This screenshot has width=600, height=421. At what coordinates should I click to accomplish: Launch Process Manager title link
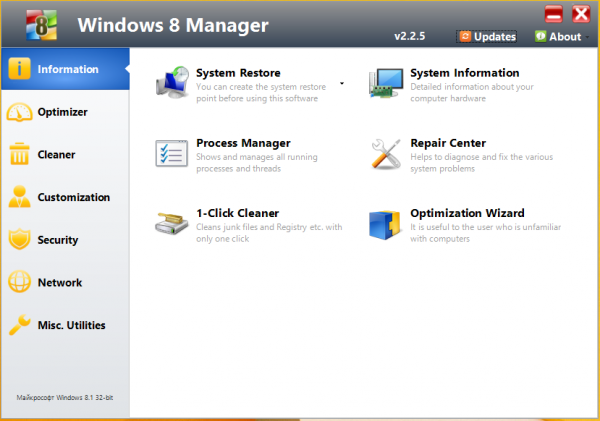243,143
